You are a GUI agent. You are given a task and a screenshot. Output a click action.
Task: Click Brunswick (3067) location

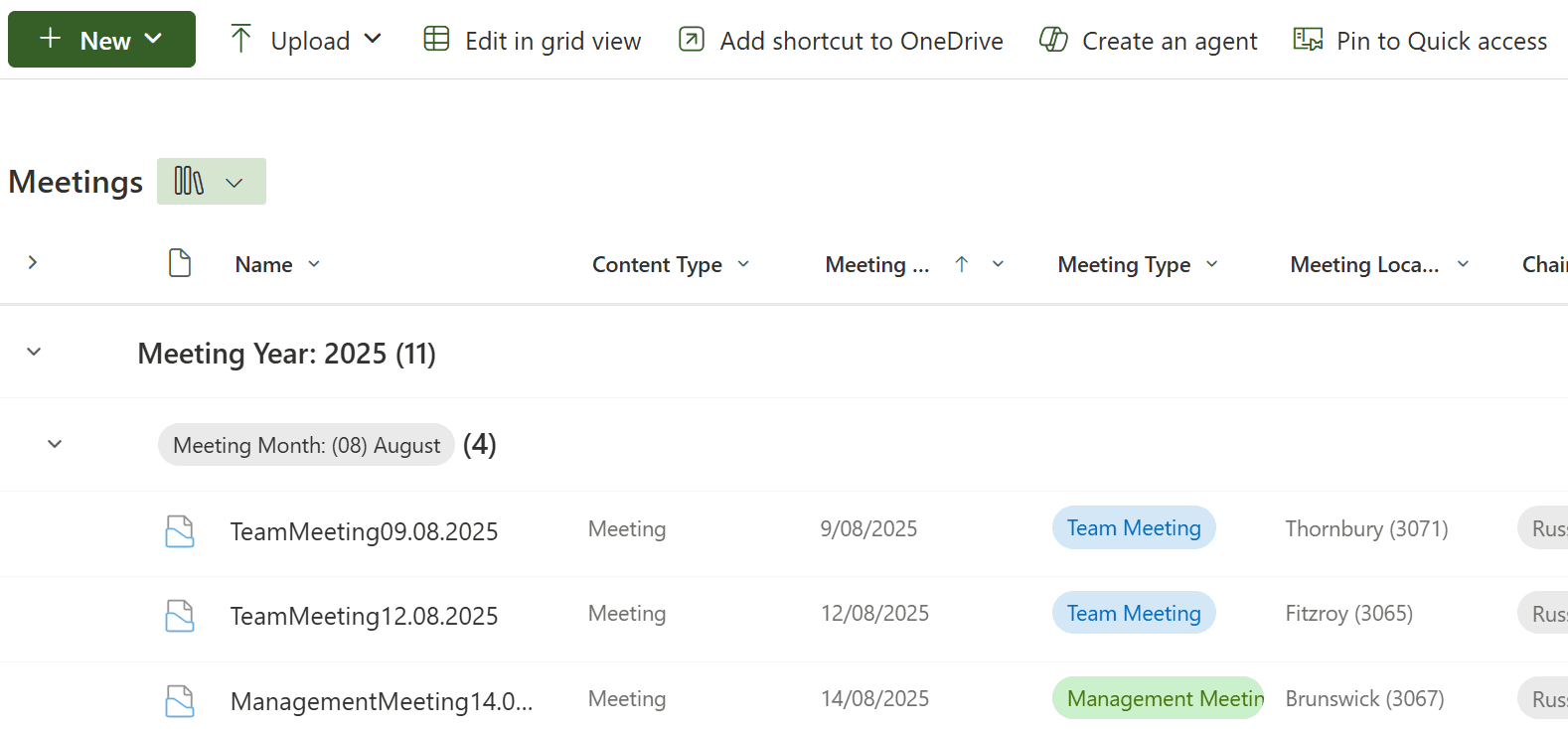click(x=1364, y=698)
